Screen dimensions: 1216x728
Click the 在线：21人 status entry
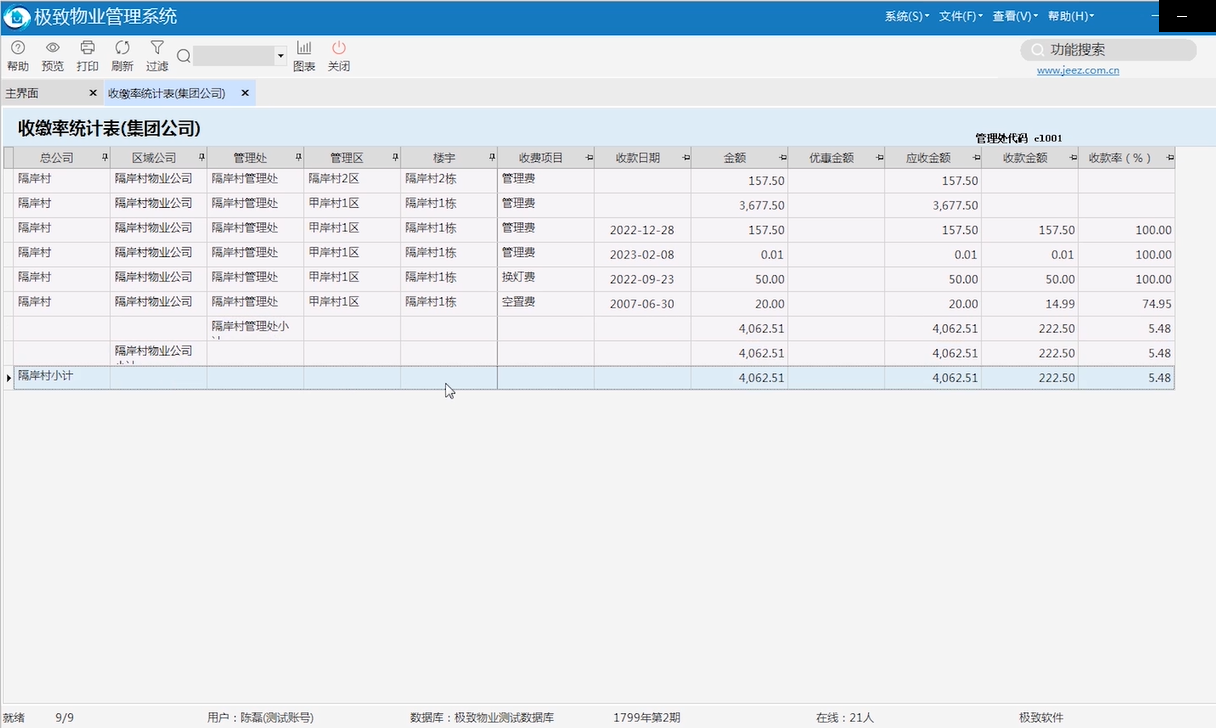pos(845,717)
